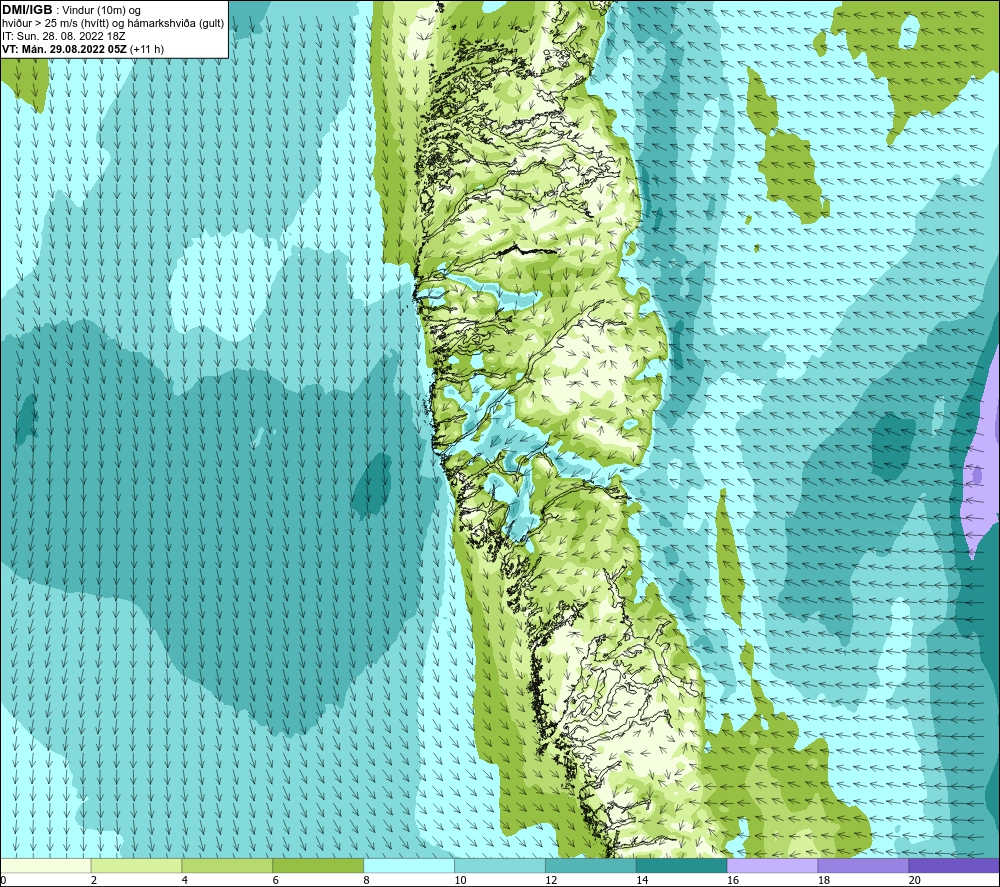1000x887 pixels.
Task: Click the 18-20 m/s purple legend swatch
Action: (x=863, y=865)
